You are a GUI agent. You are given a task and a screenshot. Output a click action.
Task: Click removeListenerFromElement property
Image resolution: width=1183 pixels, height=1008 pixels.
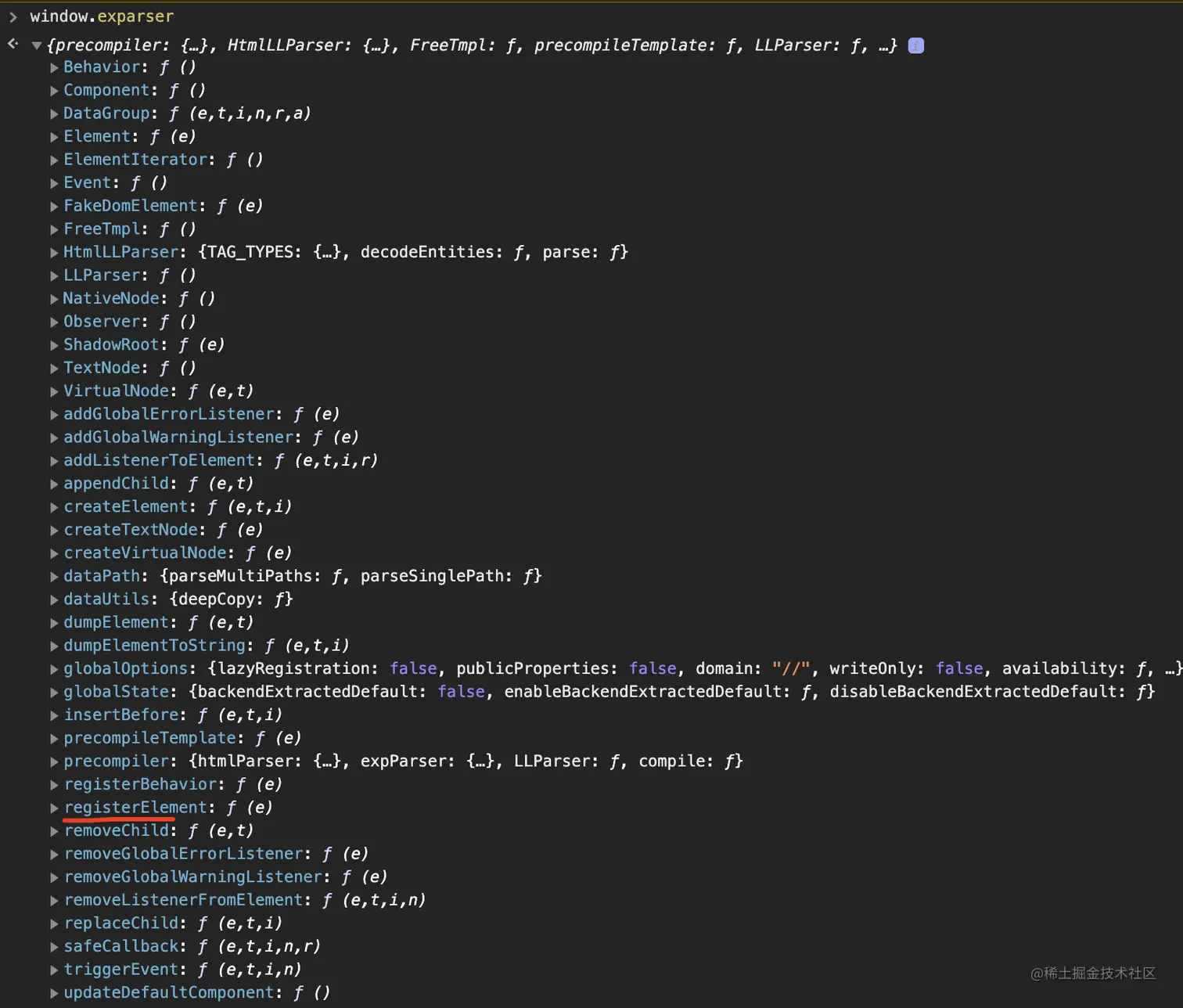(182, 900)
